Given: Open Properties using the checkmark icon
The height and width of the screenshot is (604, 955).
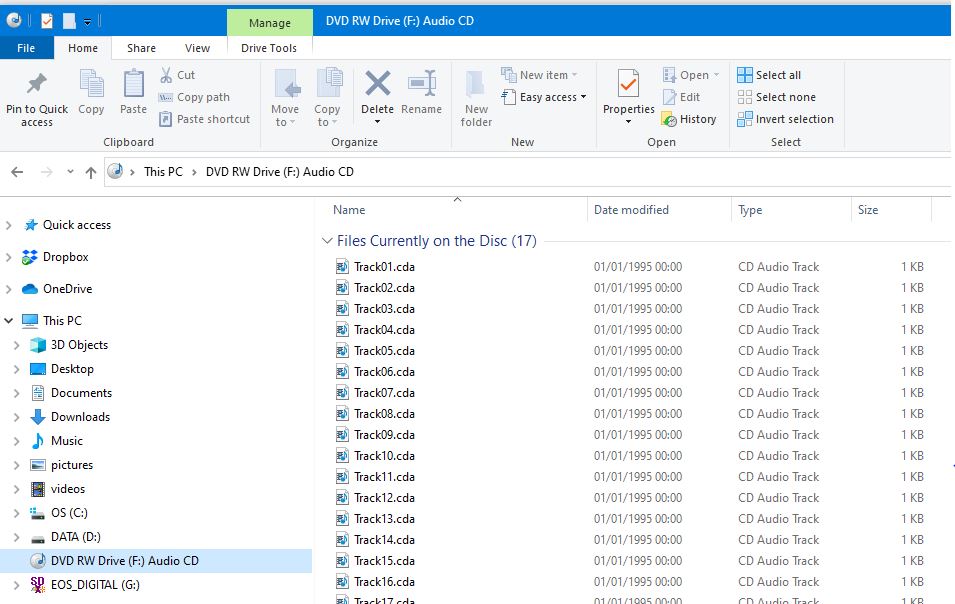Looking at the screenshot, I should click(x=628, y=84).
